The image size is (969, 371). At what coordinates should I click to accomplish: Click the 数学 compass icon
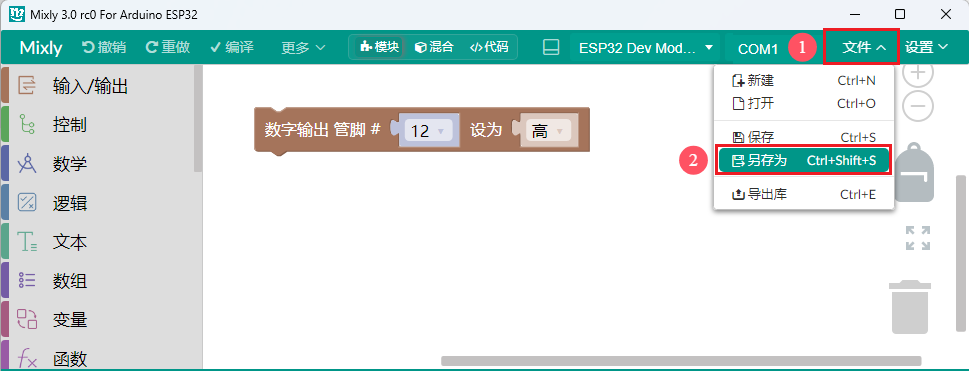click(x=27, y=164)
